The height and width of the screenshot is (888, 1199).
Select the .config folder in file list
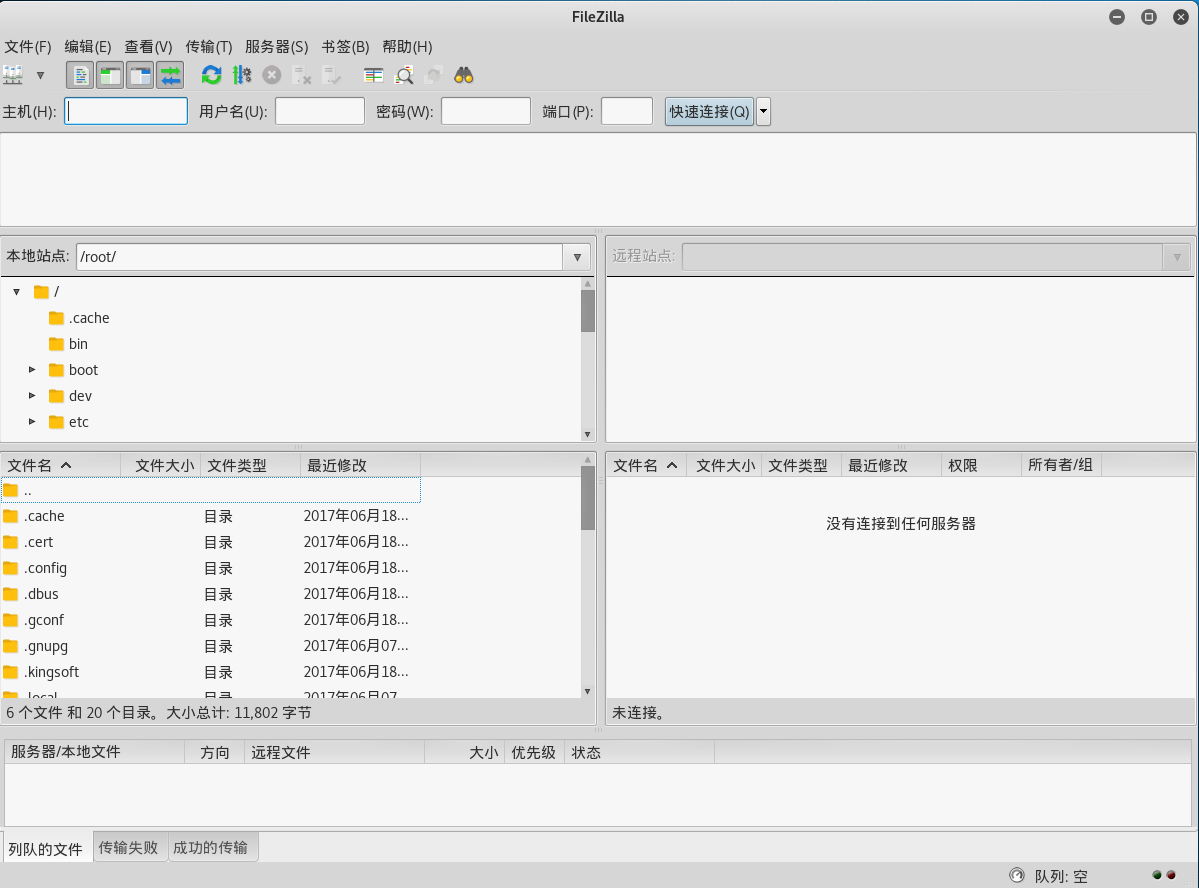click(46, 568)
